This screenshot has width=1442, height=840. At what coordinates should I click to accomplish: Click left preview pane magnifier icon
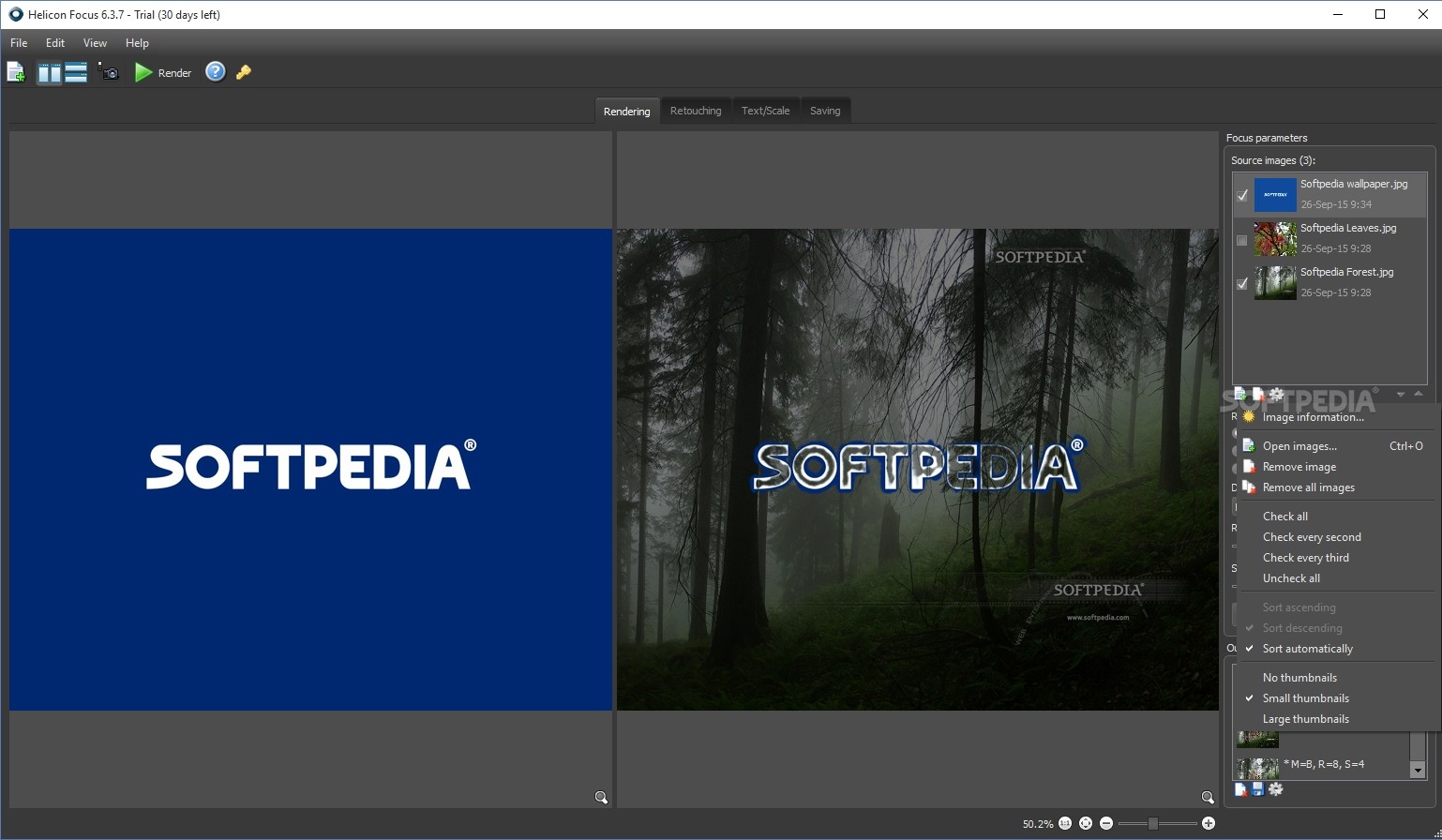click(x=601, y=798)
